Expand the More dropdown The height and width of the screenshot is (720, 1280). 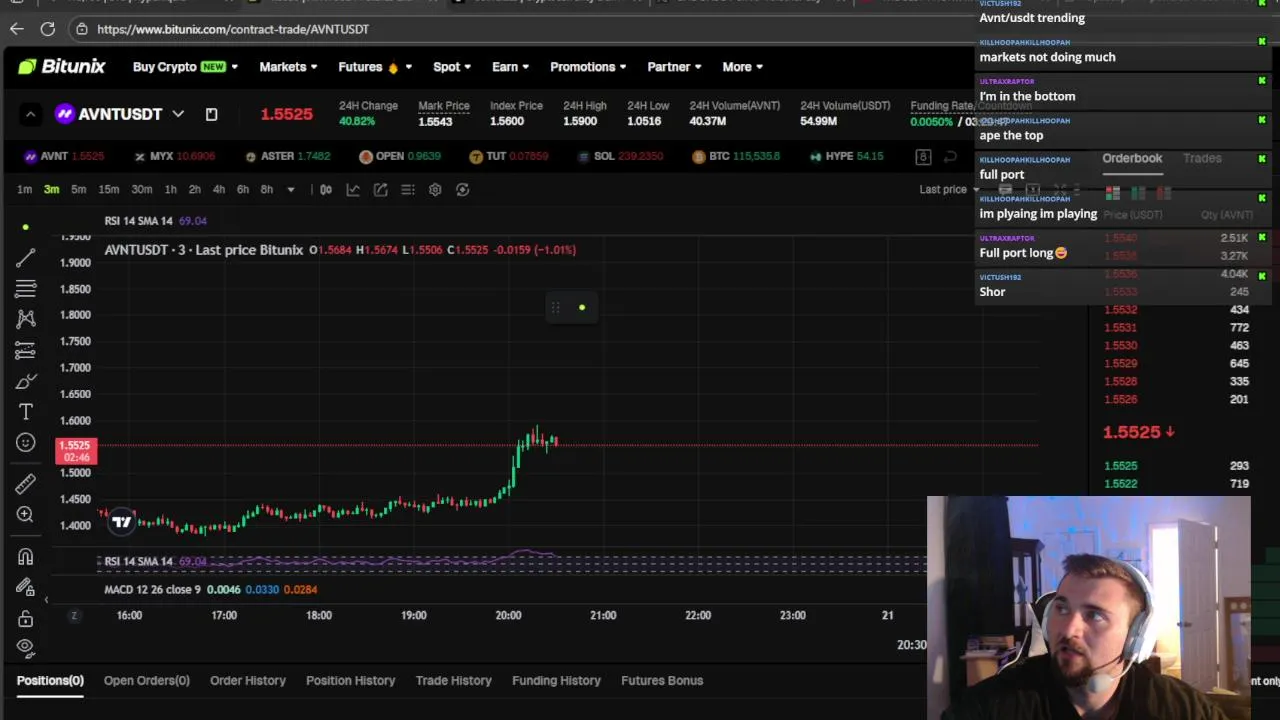(x=742, y=67)
